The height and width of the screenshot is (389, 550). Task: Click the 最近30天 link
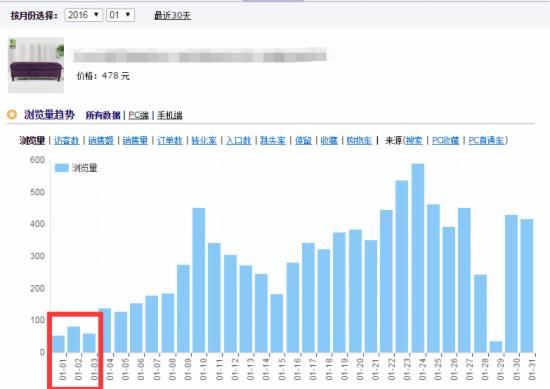click(x=172, y=15)
